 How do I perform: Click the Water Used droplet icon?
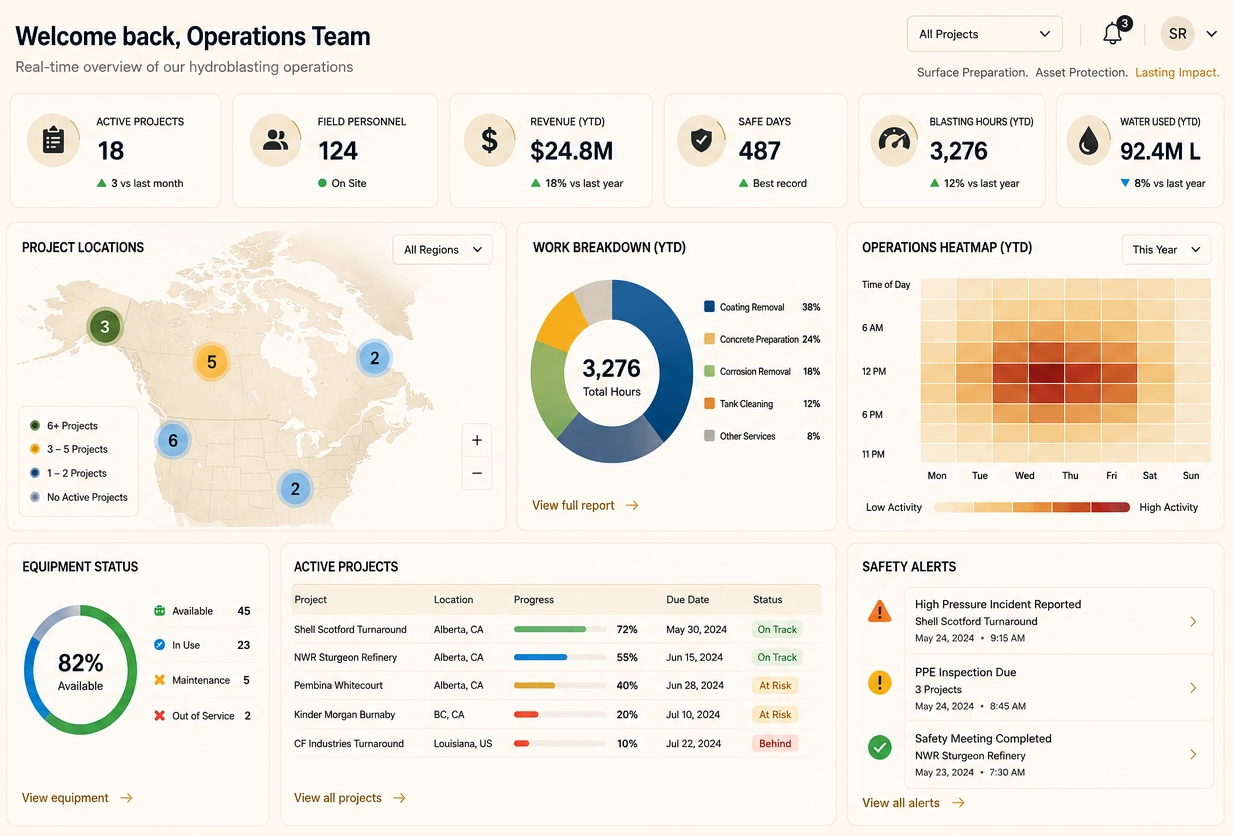[1089, 140]
